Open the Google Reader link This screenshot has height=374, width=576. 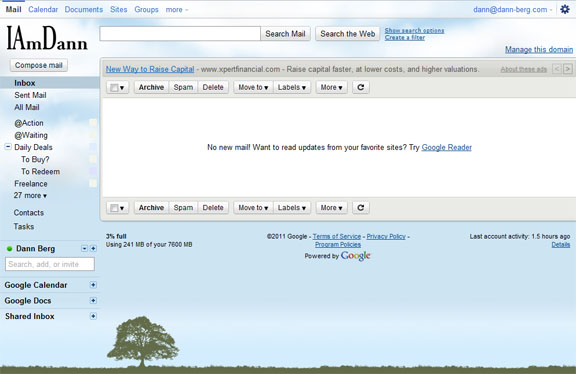446,147
